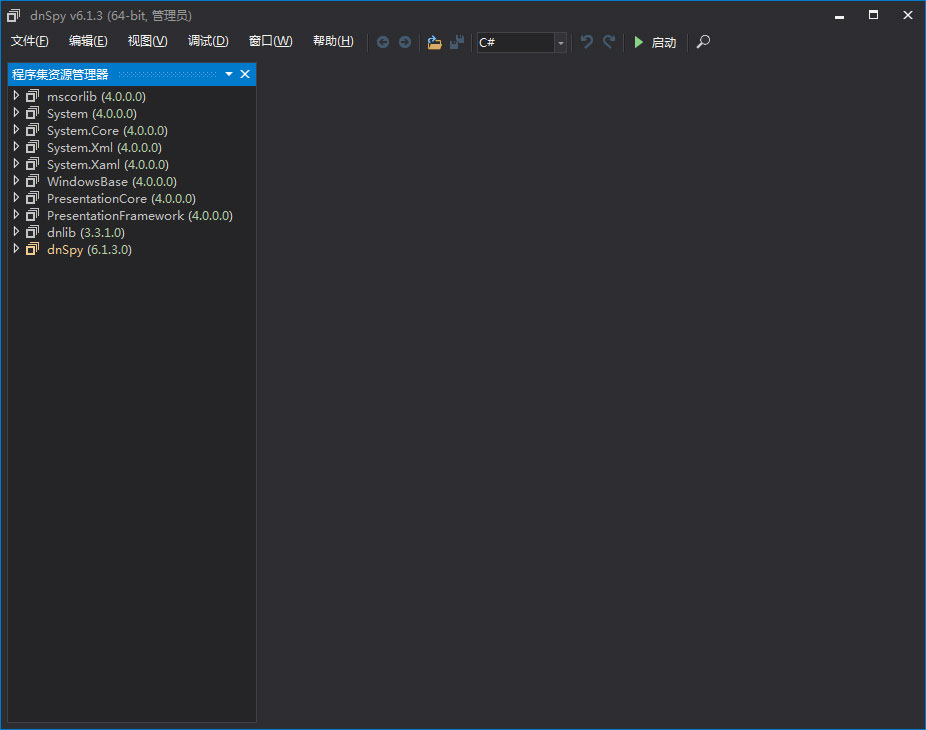The width and height of the screenshot is (926, 730).
Task: Click the Redo toolbar icon
Action: (608, 42)
